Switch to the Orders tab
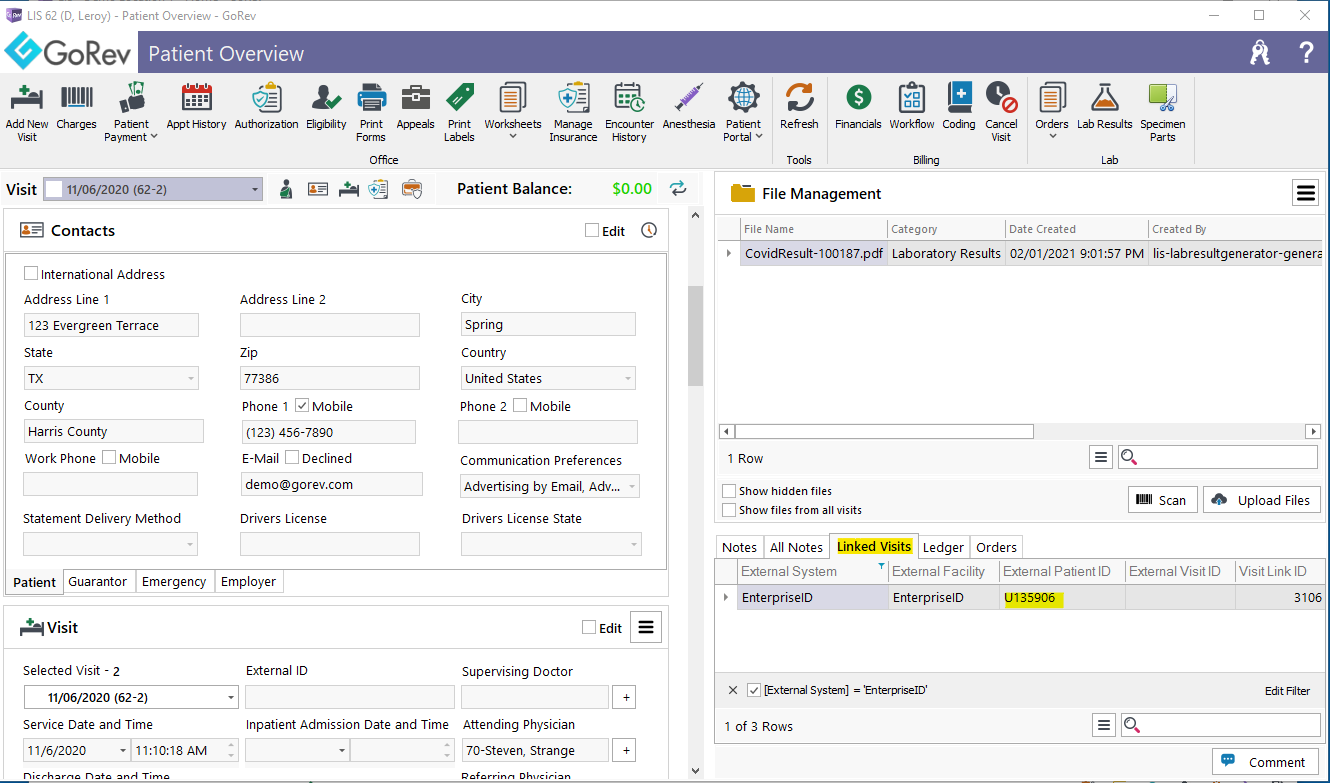 click(996, 547)
